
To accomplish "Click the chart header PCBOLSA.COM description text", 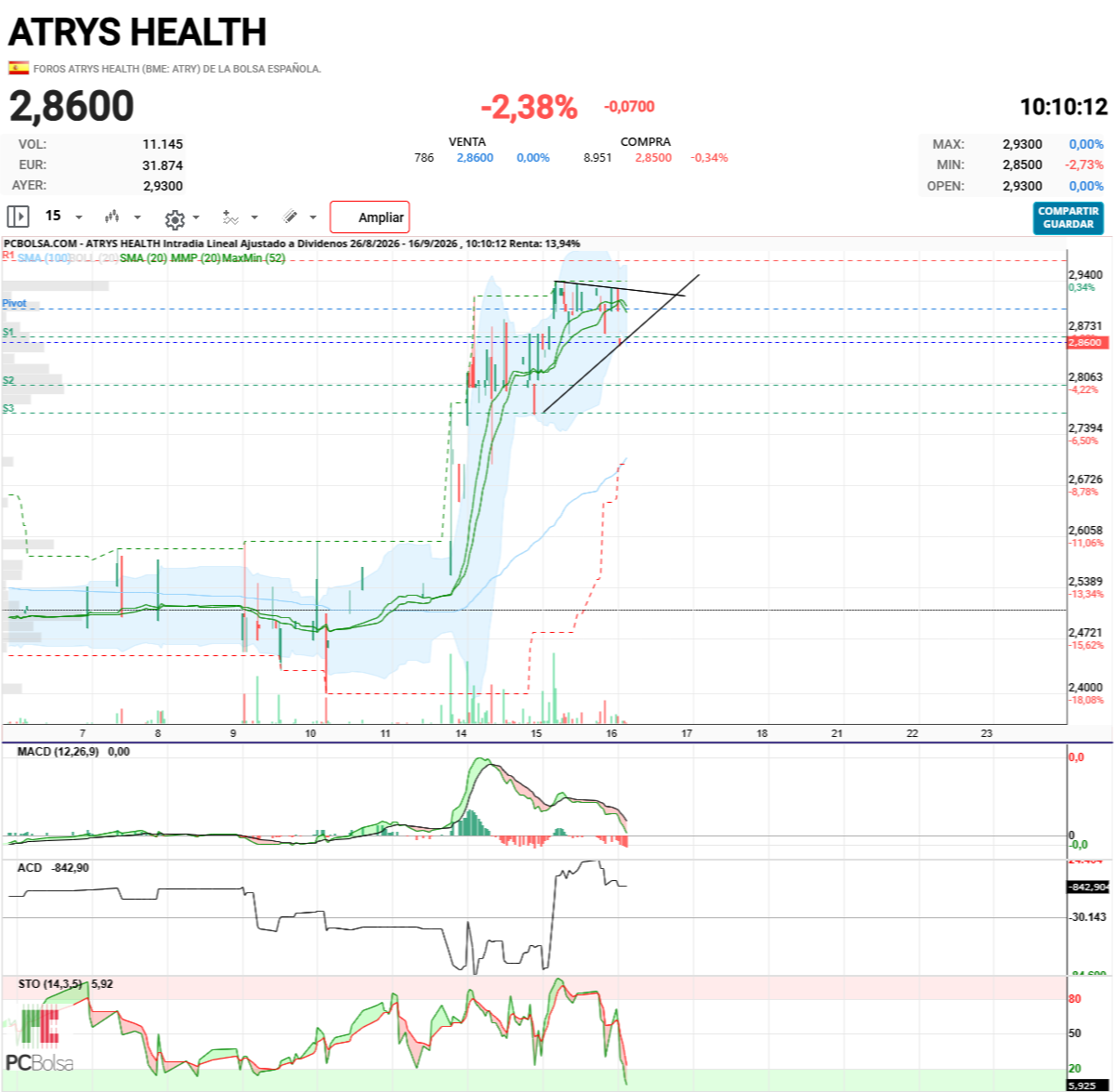I will (x=292, y=243).
